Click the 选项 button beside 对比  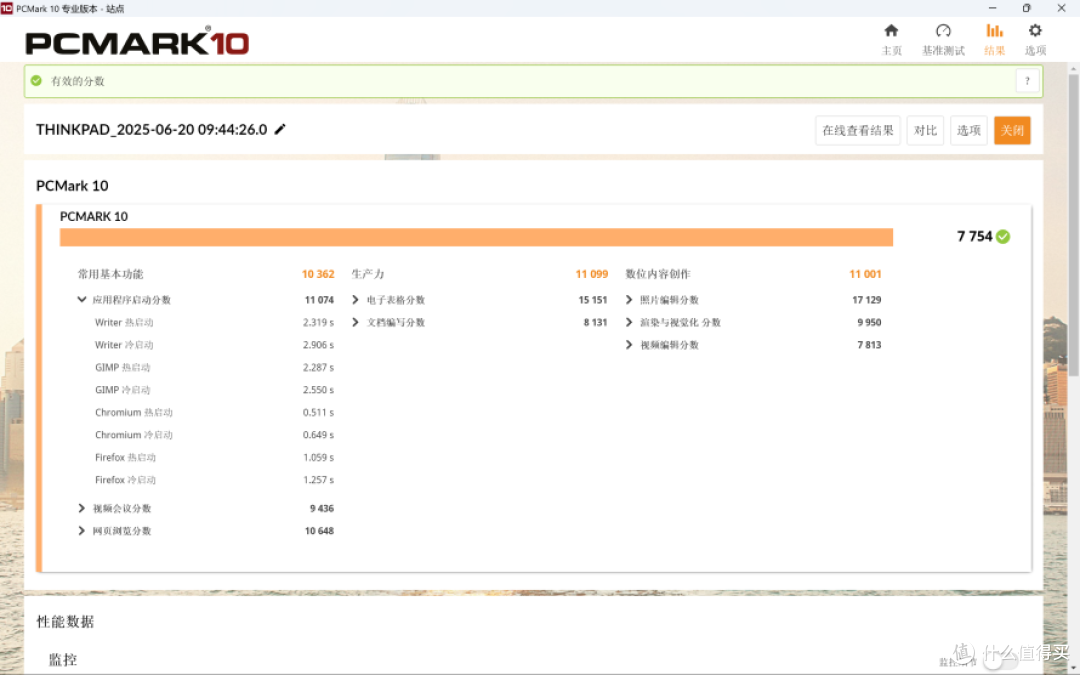click(x=968, y=130)
